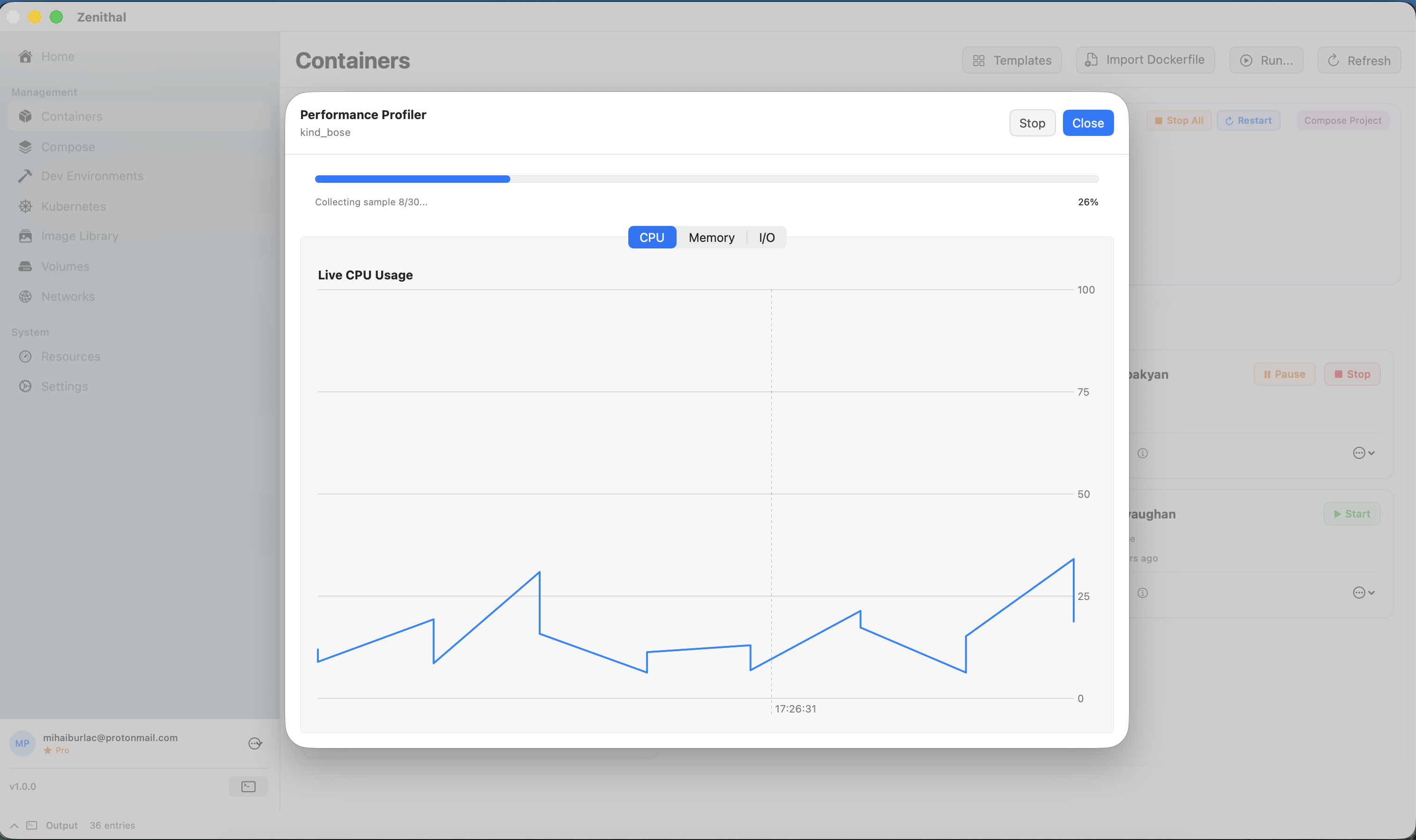The height and width of the screenshot is (840, 1416).
Task: Click the Home icon in sidebar
Action: pos(25,57)
